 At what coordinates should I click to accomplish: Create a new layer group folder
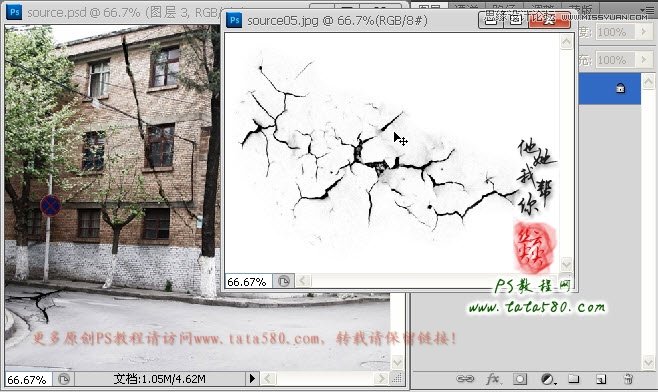pos(574,379)
